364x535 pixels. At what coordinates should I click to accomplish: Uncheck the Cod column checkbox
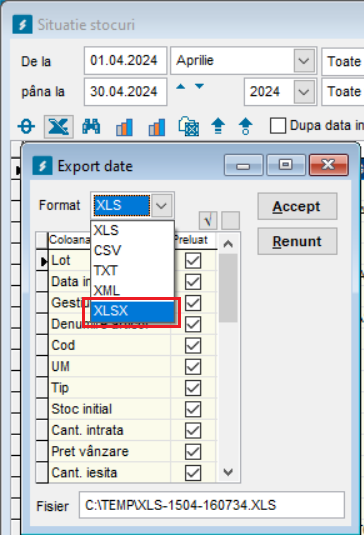193,346
